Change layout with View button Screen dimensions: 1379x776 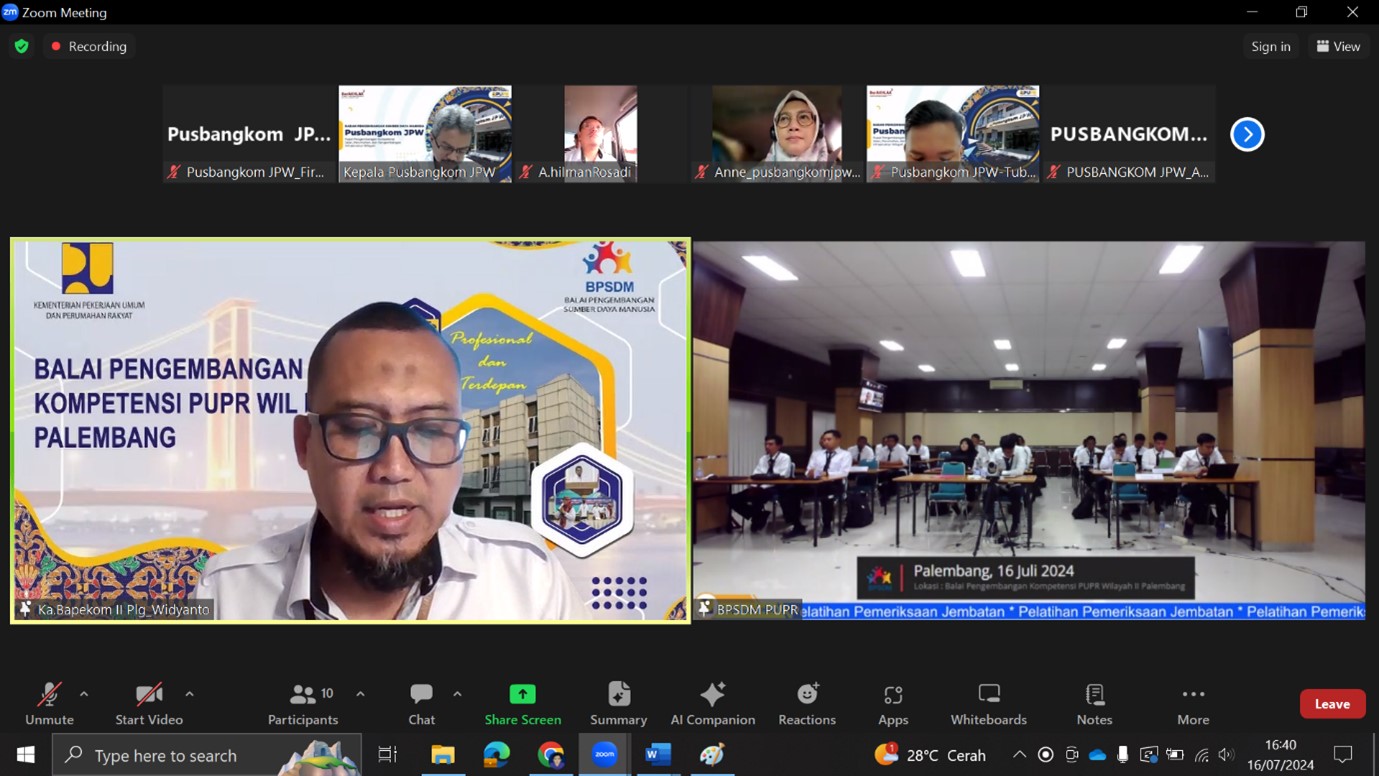click(x=1338, y=46)
